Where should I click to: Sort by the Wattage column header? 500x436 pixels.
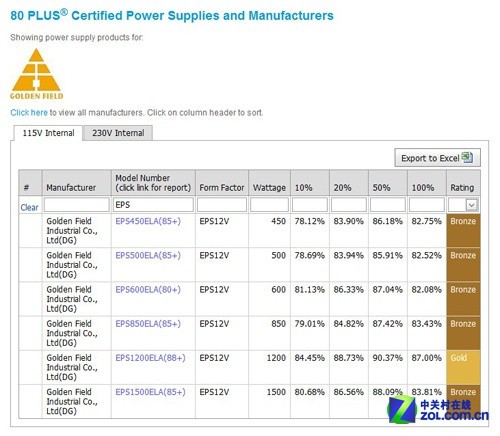(x=269, y=183)
